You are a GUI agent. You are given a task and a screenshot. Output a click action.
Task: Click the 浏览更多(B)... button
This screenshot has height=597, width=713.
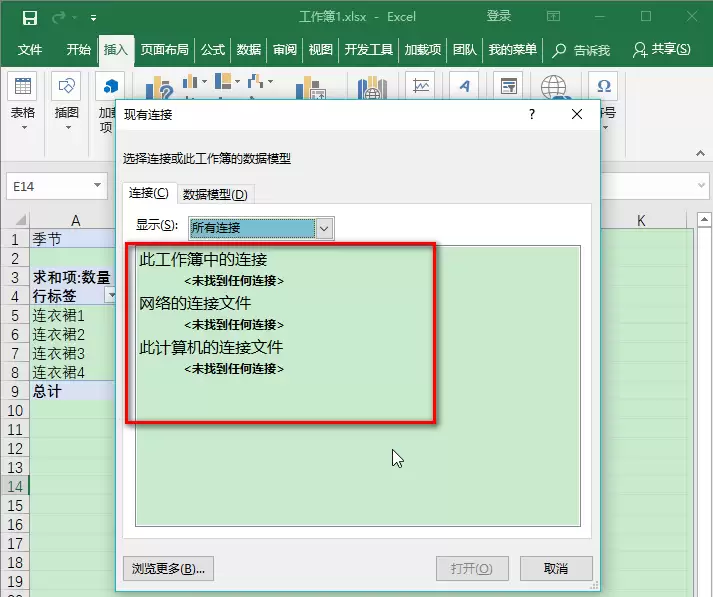pos(168,568)
